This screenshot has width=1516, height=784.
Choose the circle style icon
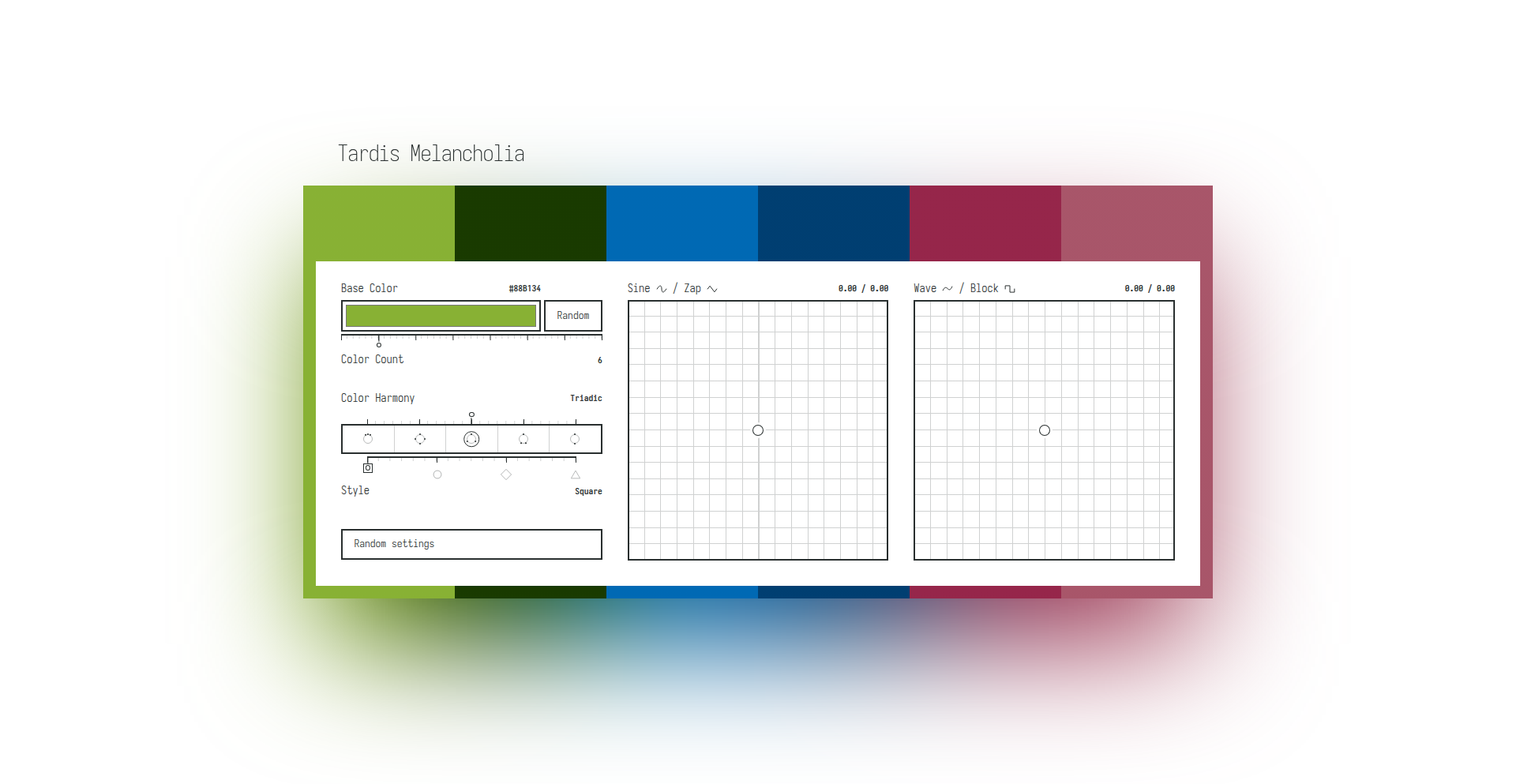tap(437, 475)
